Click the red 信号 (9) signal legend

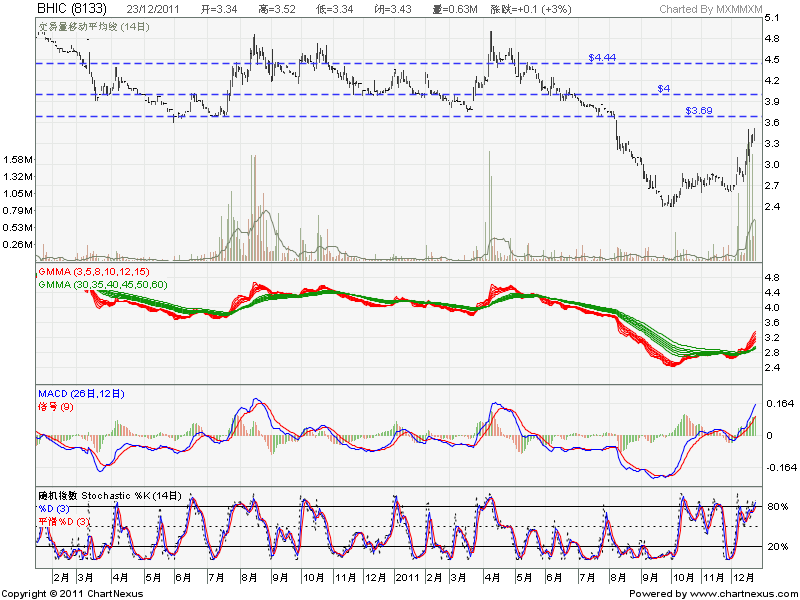point(55,407)
